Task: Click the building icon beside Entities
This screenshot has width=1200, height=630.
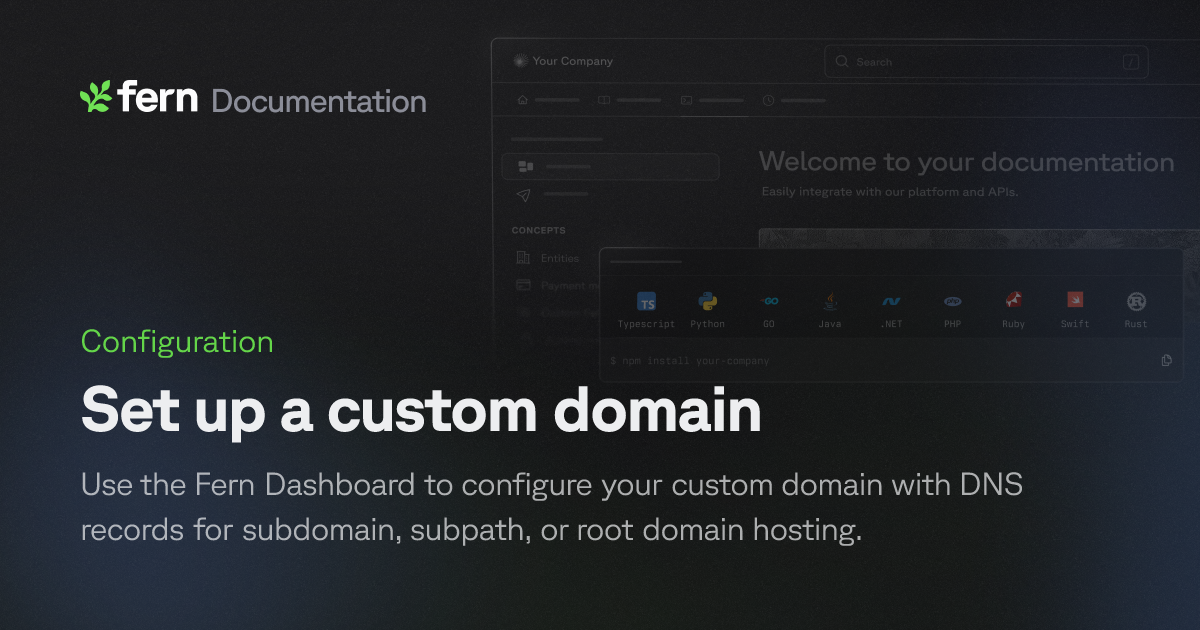Action: coord(523,258)
